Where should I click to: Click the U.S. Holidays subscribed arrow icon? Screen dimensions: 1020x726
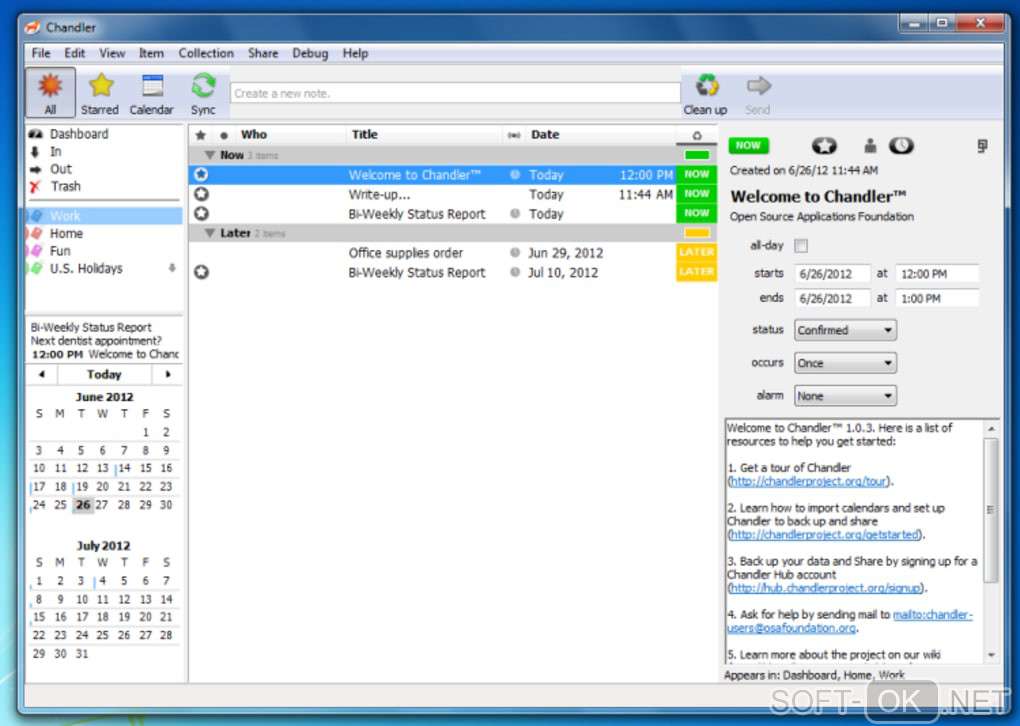click(172, 268)
